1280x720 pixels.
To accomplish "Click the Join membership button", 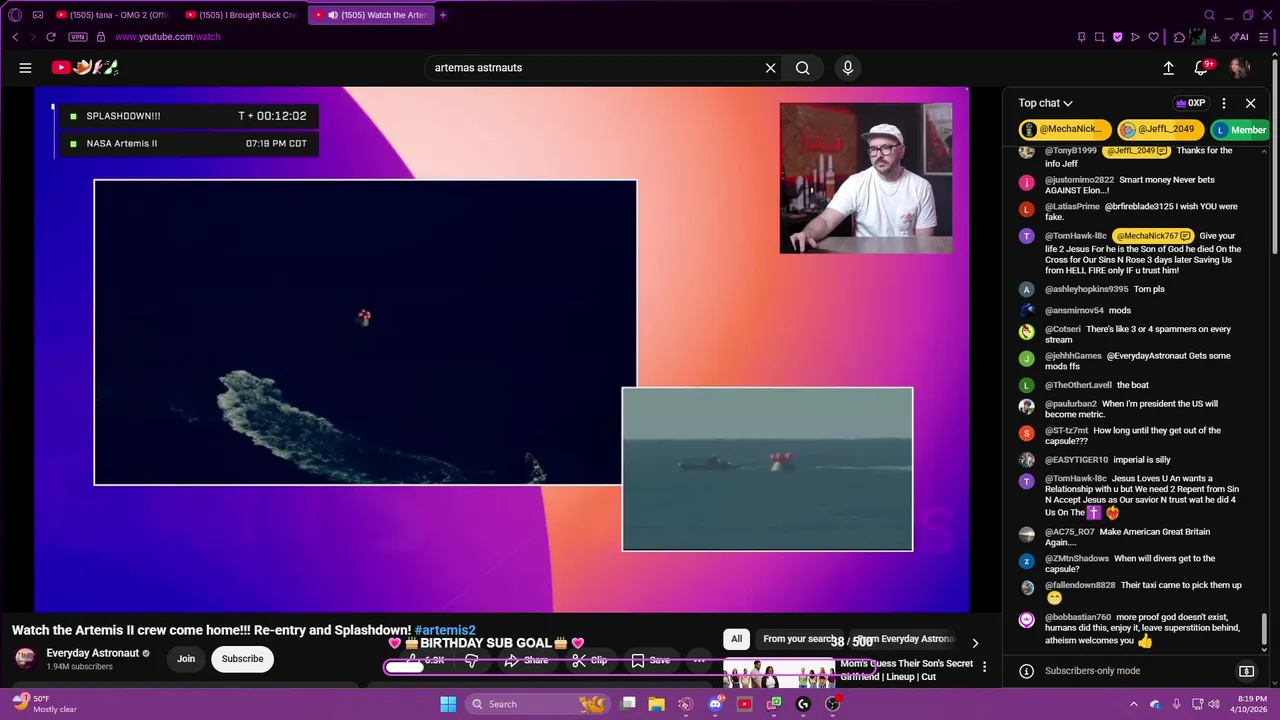I will [186, 659].
